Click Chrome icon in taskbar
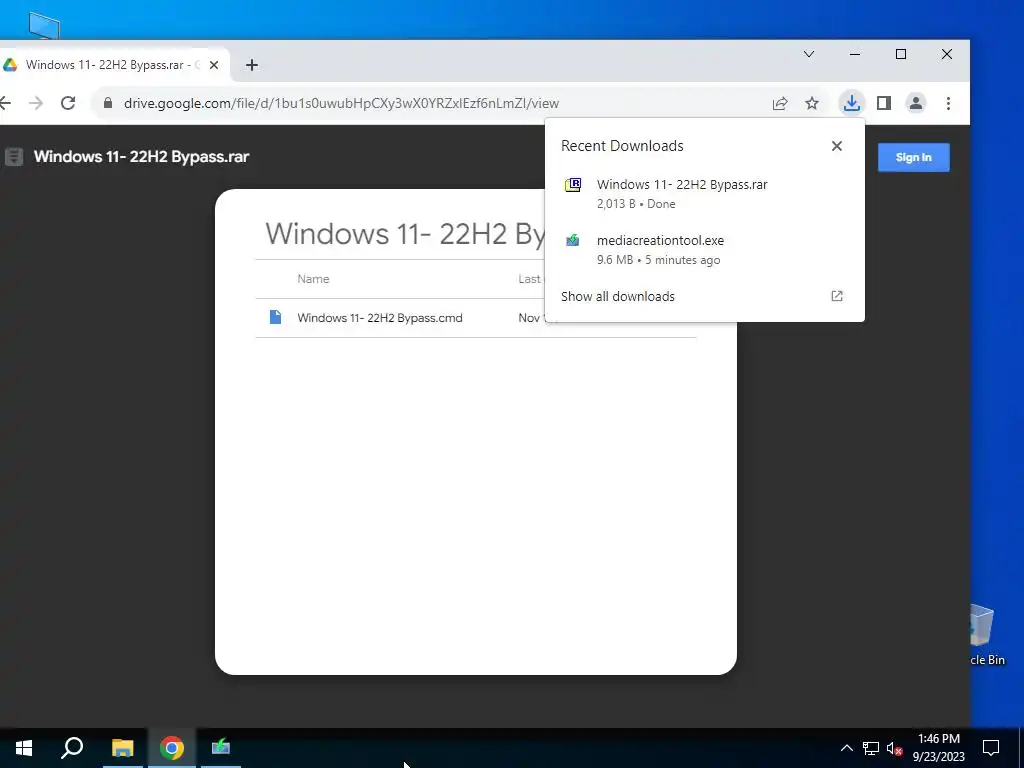This screenshot has width=1024, height=768. [172, 748]
